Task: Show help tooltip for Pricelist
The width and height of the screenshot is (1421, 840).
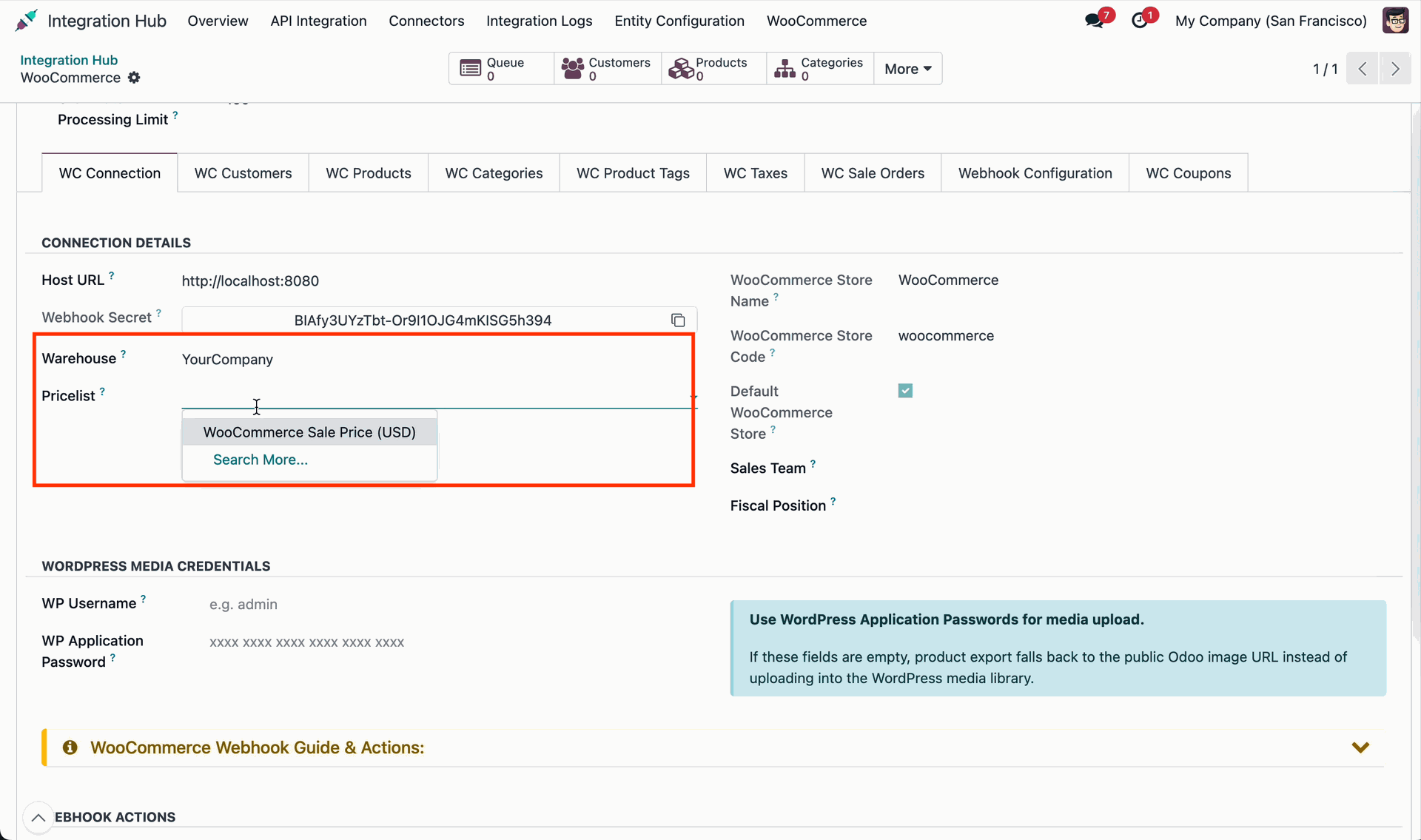Action: (x=102, y=392)
